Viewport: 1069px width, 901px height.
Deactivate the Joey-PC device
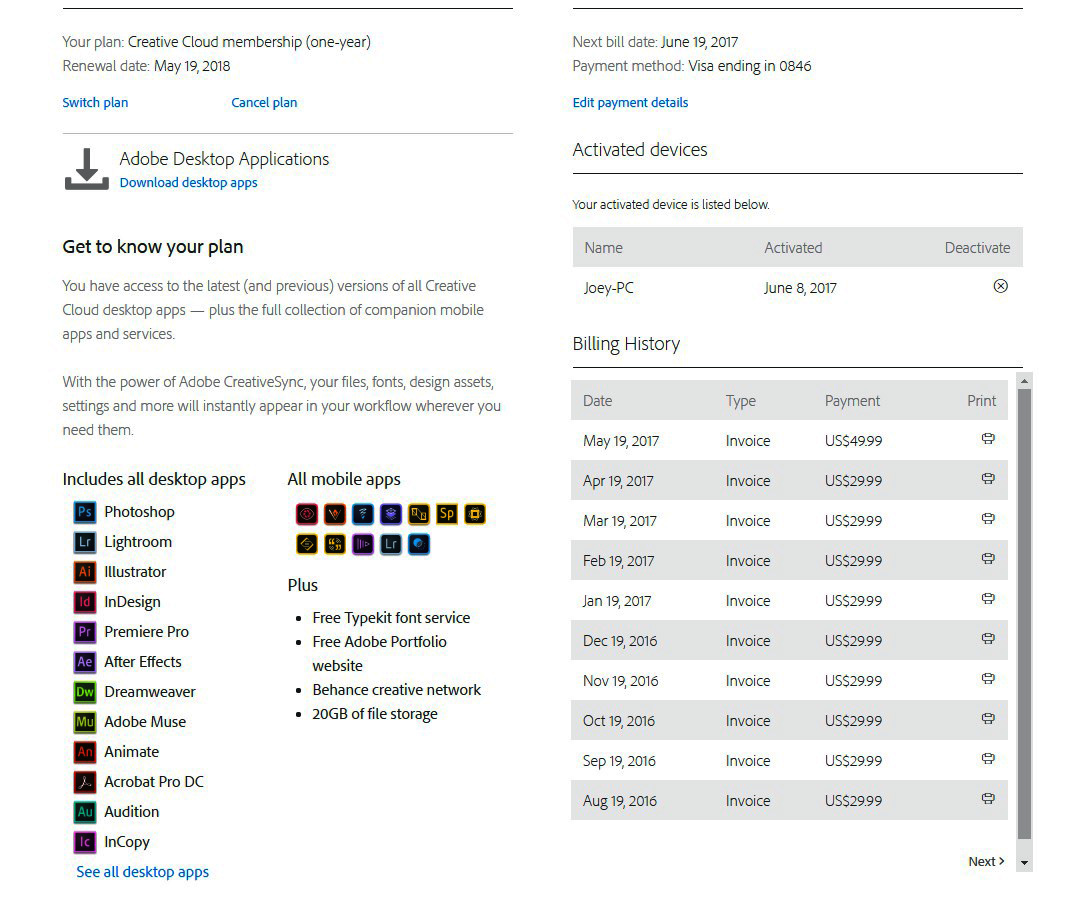(1000, 286)
